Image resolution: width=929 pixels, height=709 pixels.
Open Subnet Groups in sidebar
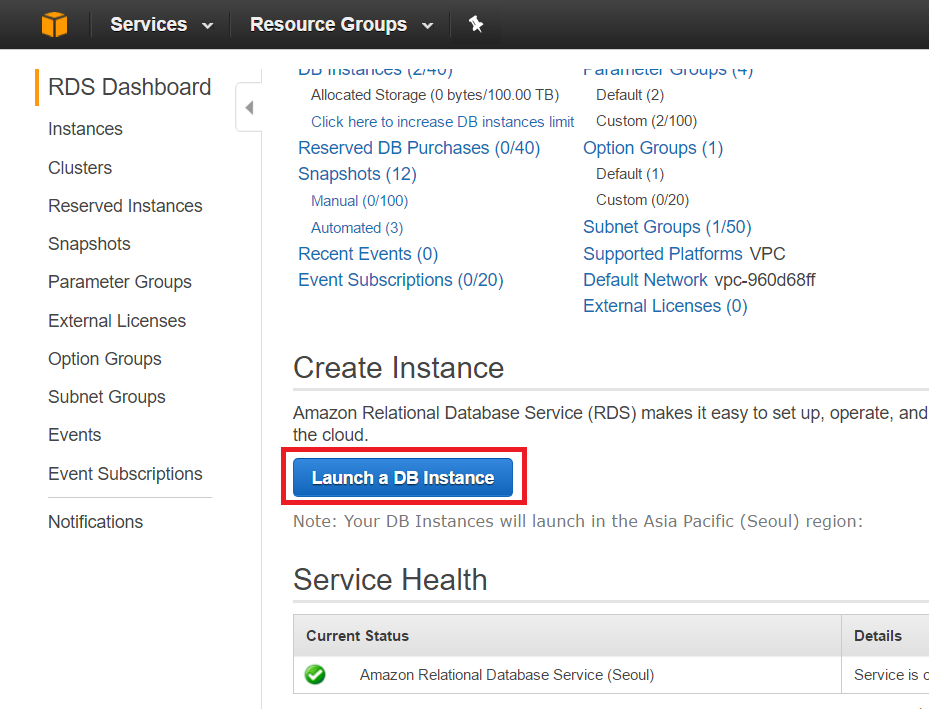coord(107,397)
